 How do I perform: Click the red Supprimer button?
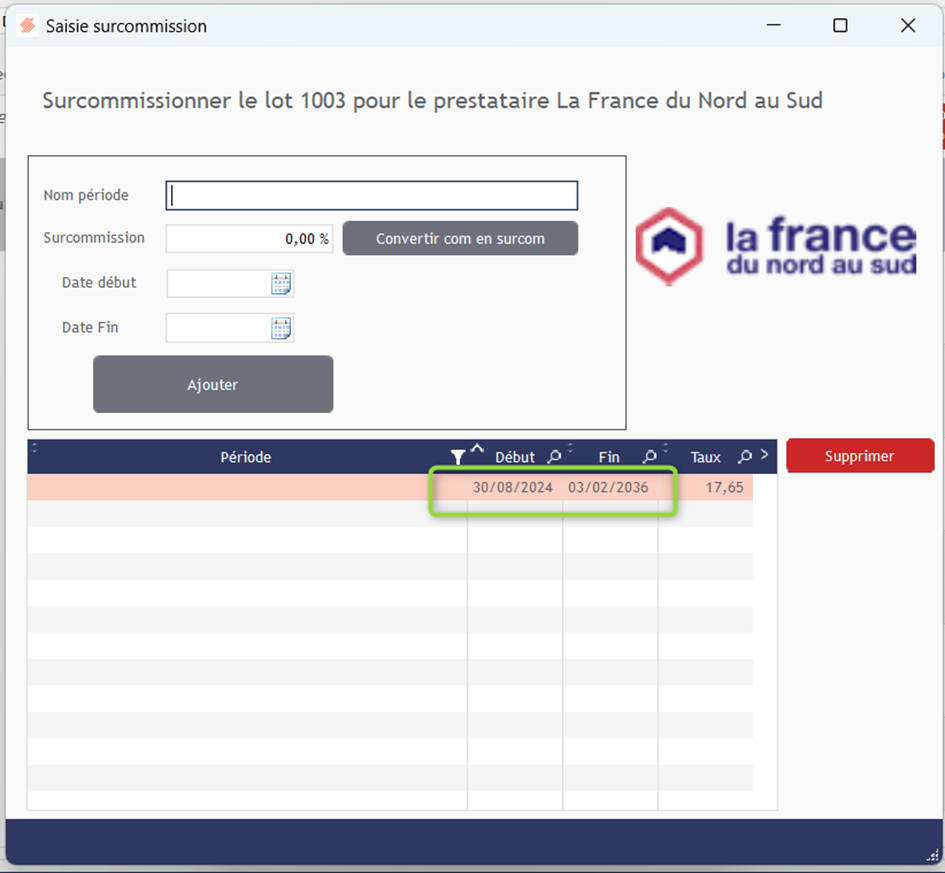click(x=860, y=456)
